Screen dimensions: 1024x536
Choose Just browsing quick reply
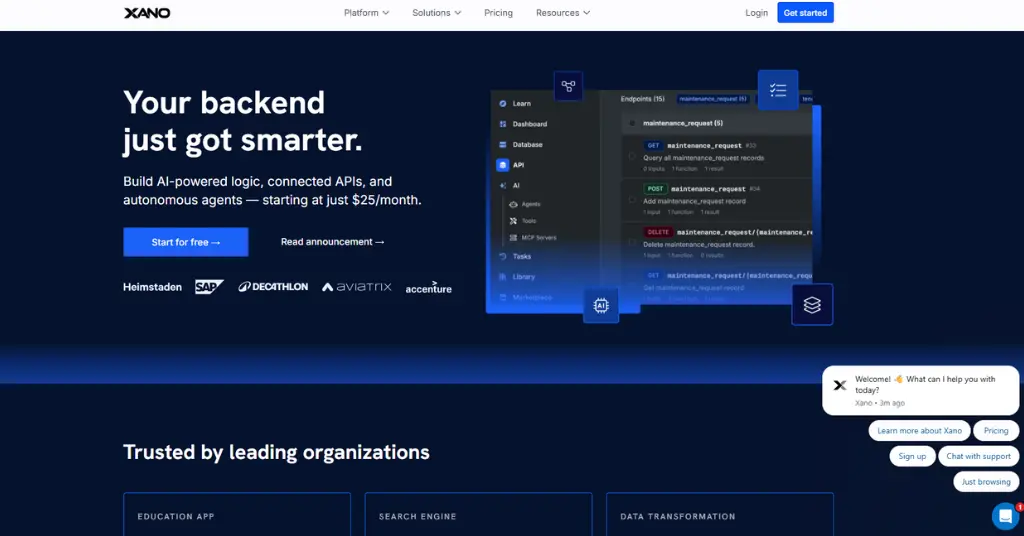tap(985, 482)
